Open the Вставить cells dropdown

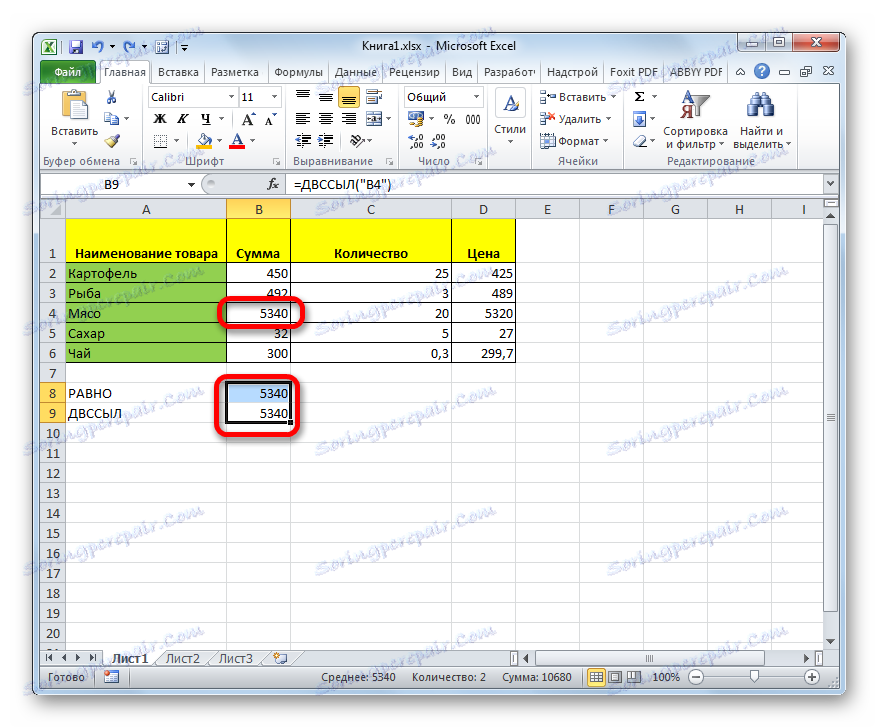[578, 97]
